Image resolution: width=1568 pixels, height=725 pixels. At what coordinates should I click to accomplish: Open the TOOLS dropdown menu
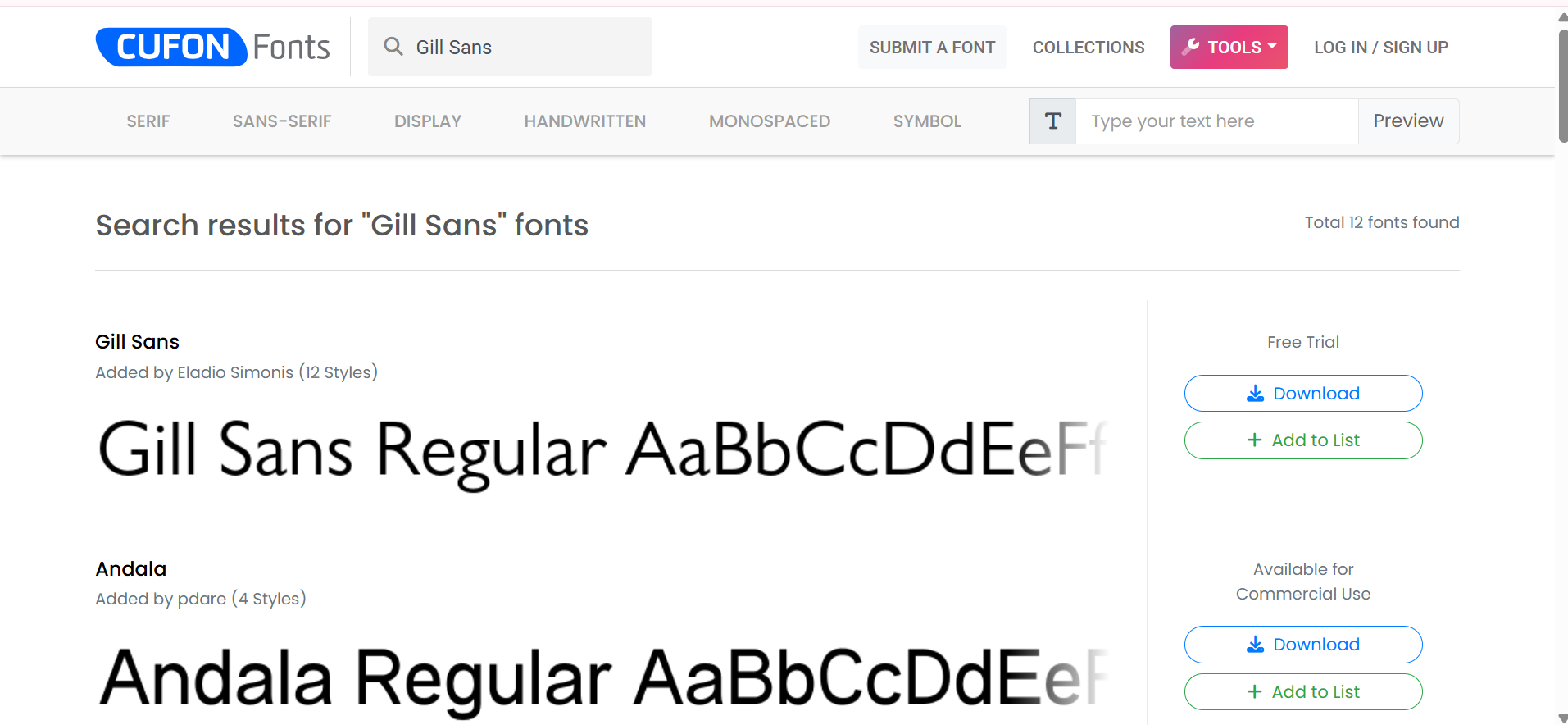click(x=1229, y=47)
